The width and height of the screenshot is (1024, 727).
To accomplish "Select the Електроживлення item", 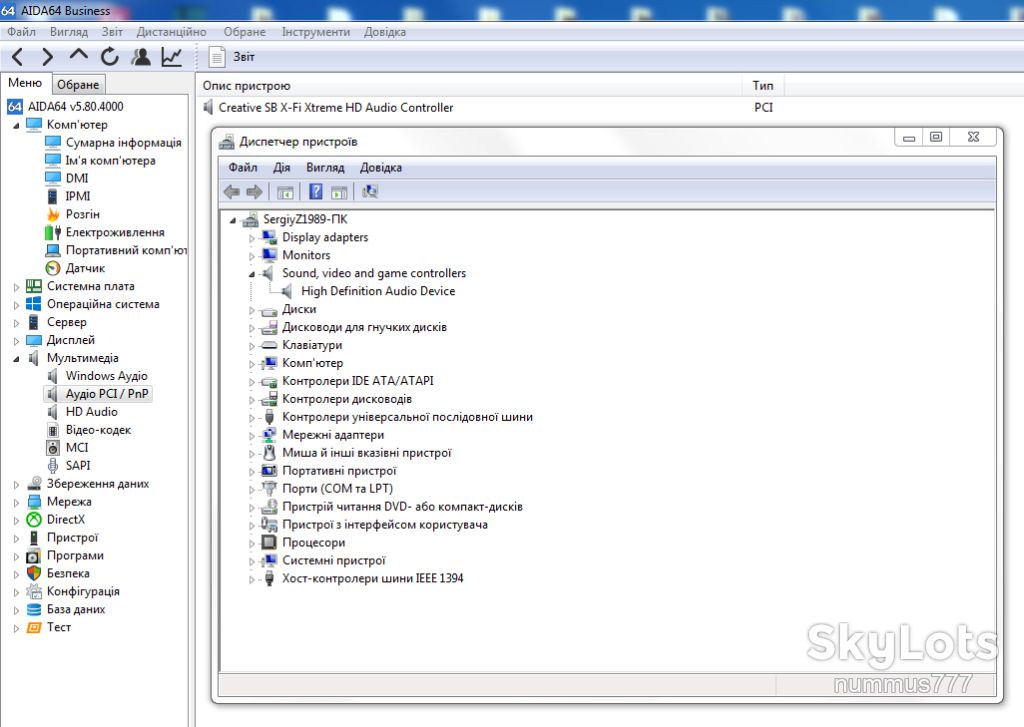I will coord(115,232).
